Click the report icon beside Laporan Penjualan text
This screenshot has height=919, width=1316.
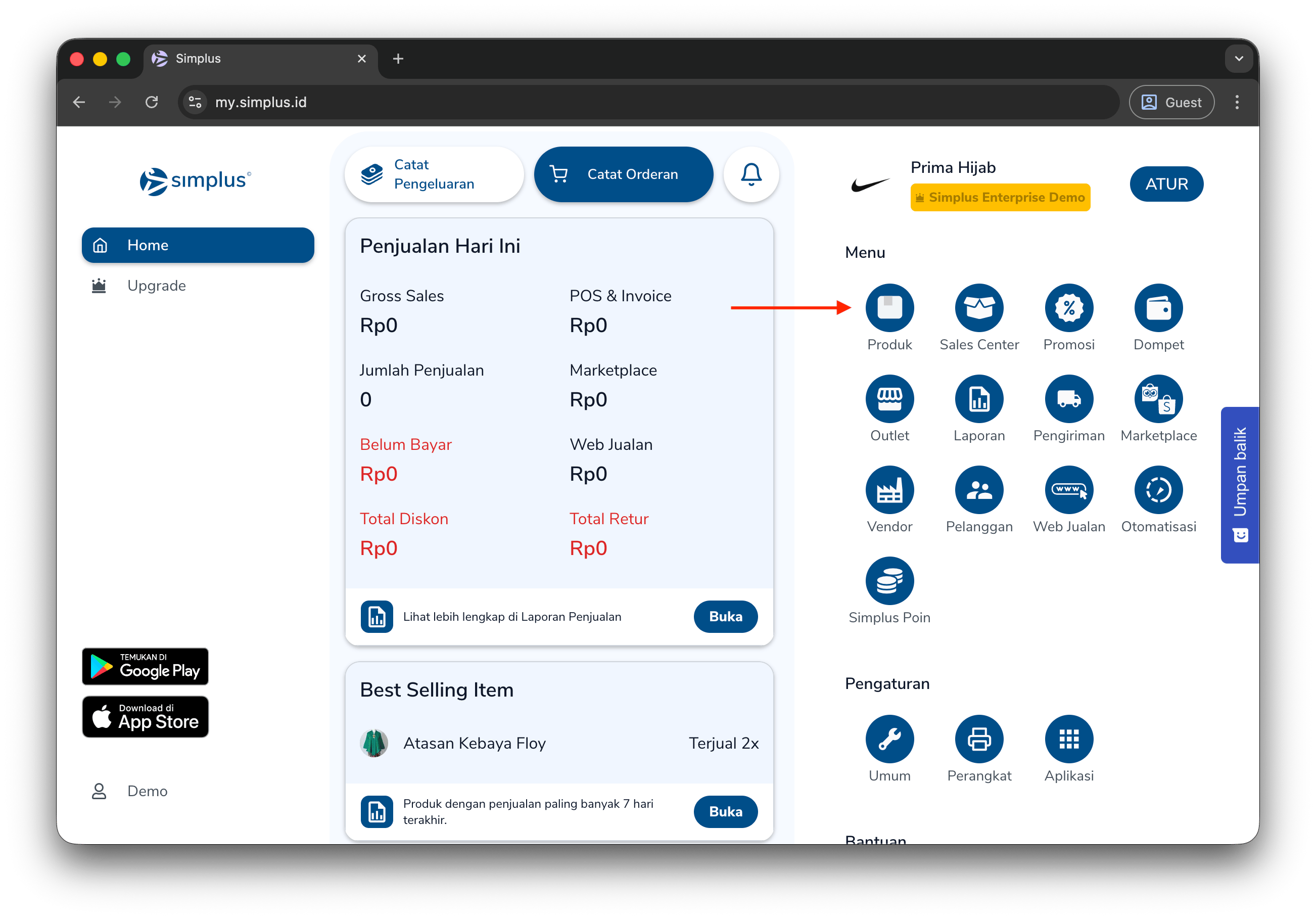[x=377, y=617]
